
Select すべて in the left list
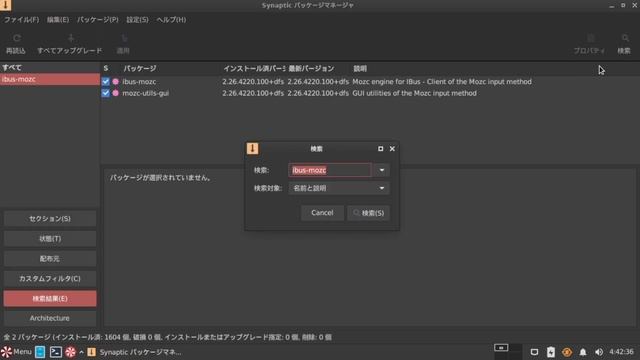coord(50,68)
